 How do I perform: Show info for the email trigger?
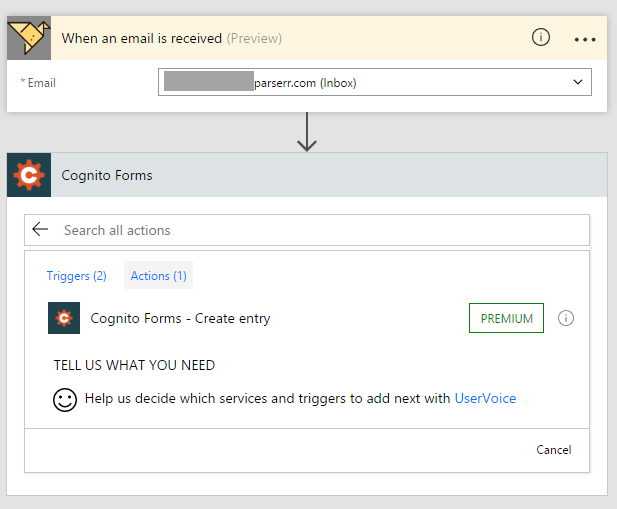(x=540, y=38)
